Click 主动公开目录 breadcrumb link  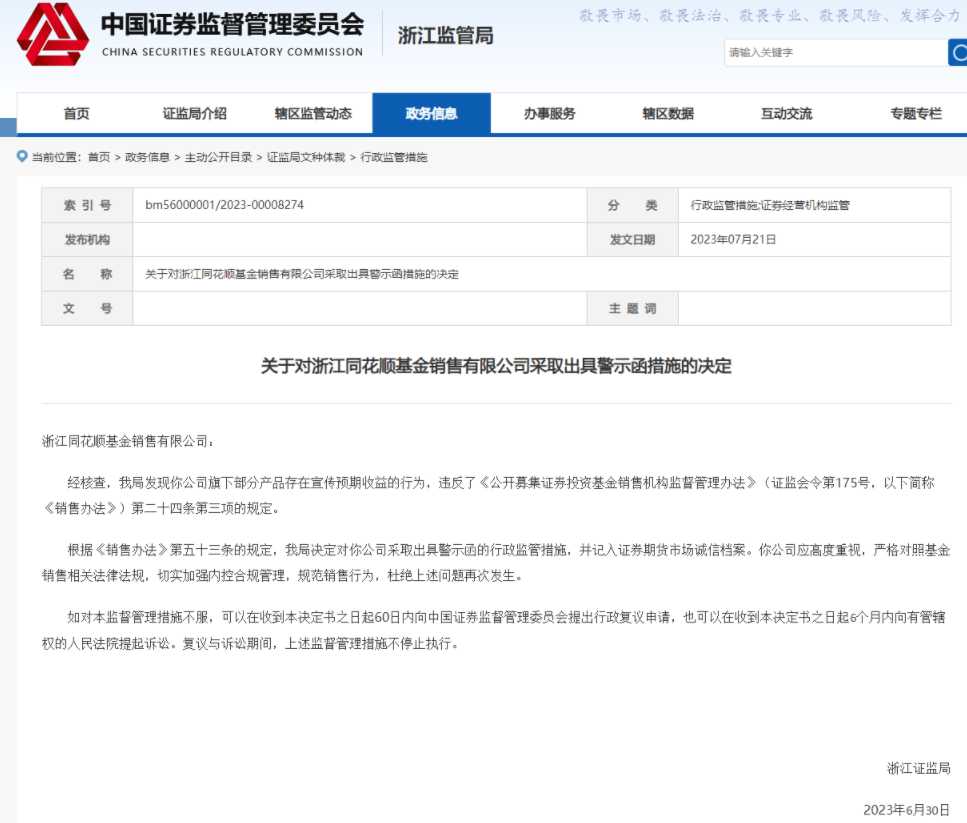218,157
